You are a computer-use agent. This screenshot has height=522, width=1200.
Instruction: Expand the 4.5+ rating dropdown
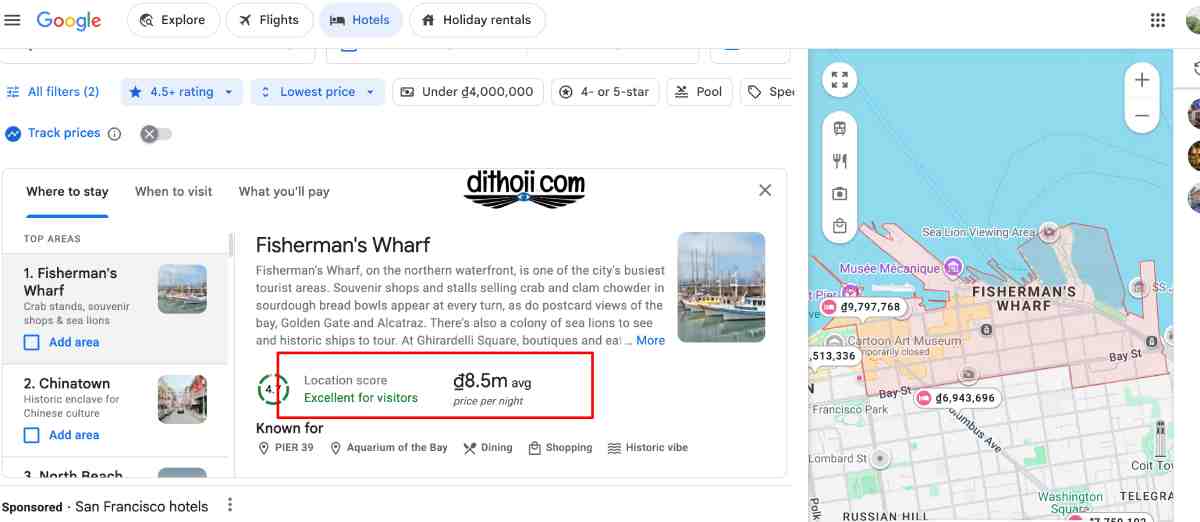coord(182,92)
